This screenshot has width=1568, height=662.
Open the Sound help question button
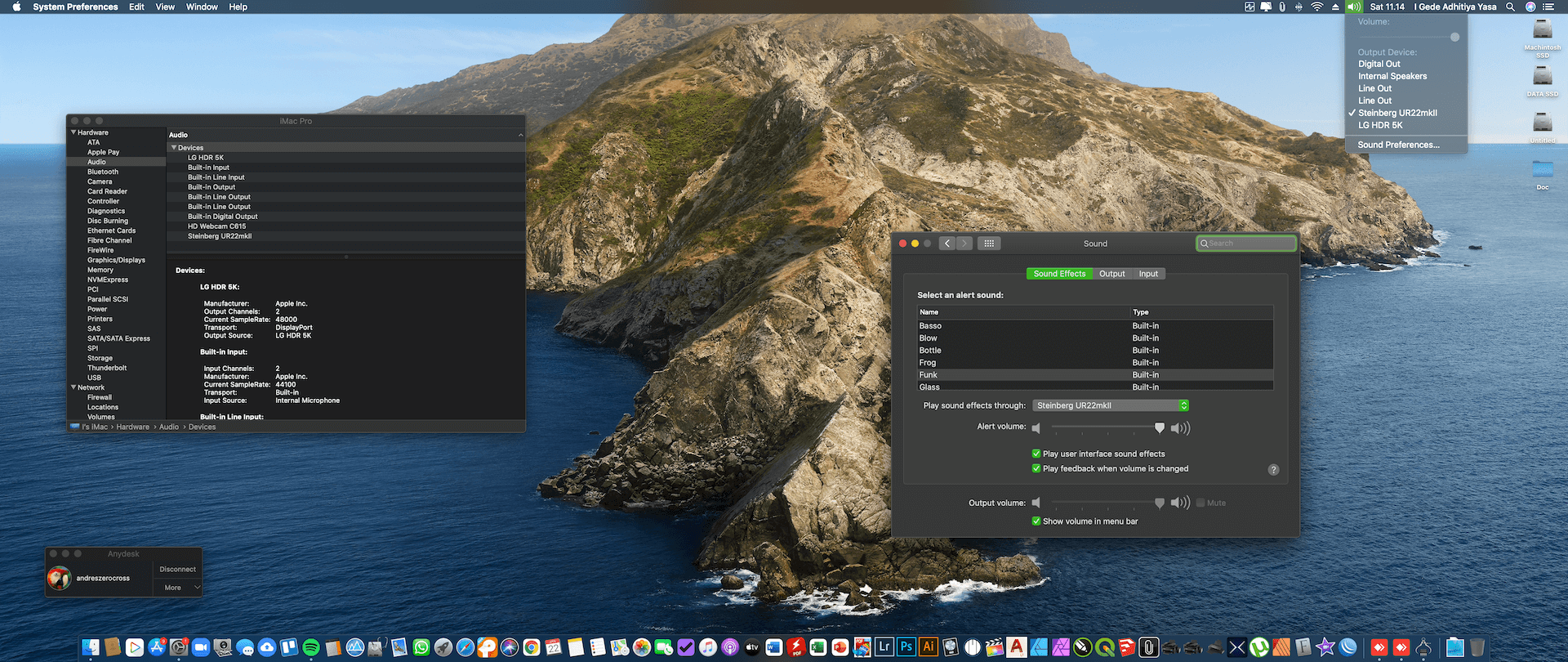point(1273,469)
